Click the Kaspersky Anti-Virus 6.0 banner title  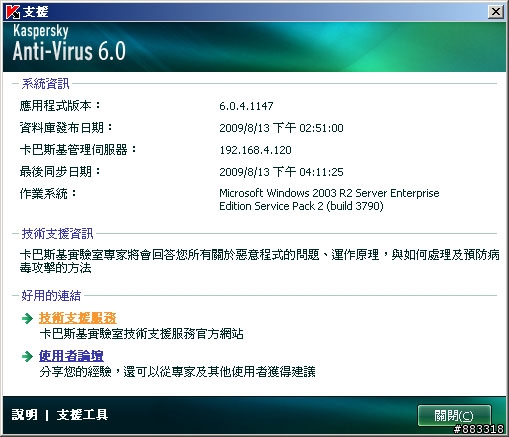click(69, 43)
